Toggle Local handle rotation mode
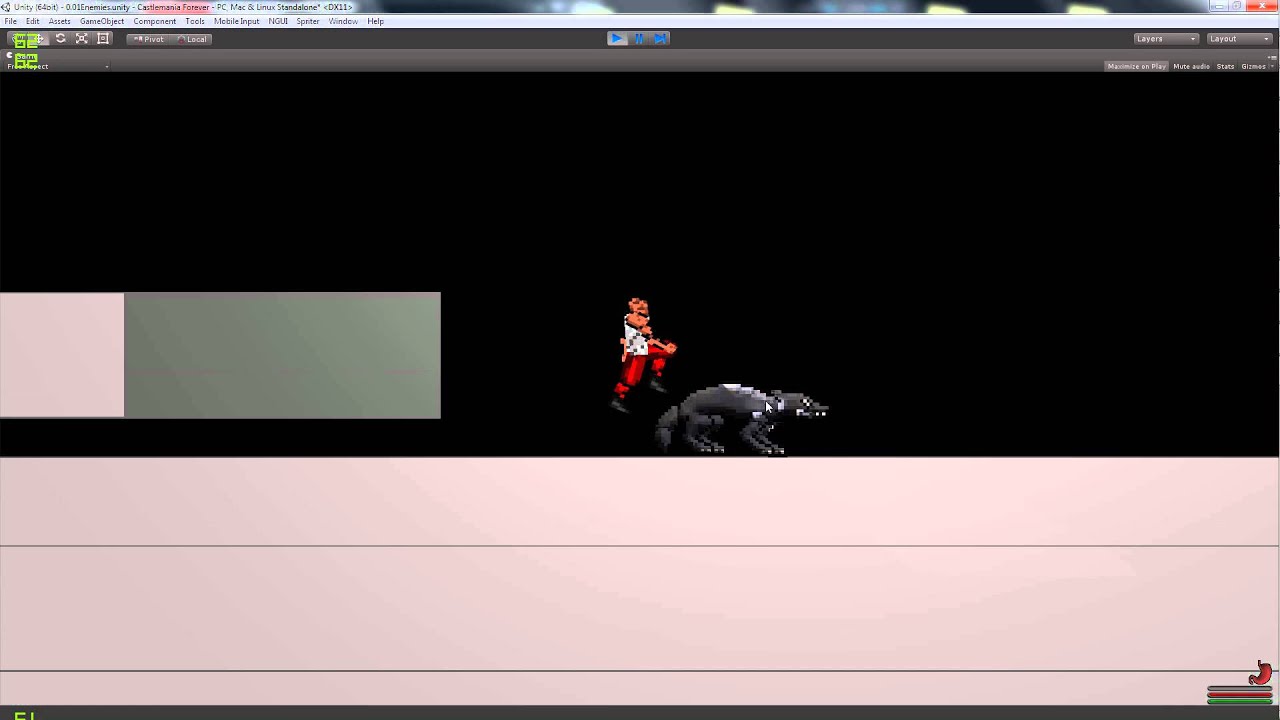The image size is (1280, 720). click(x=191, y=39)
